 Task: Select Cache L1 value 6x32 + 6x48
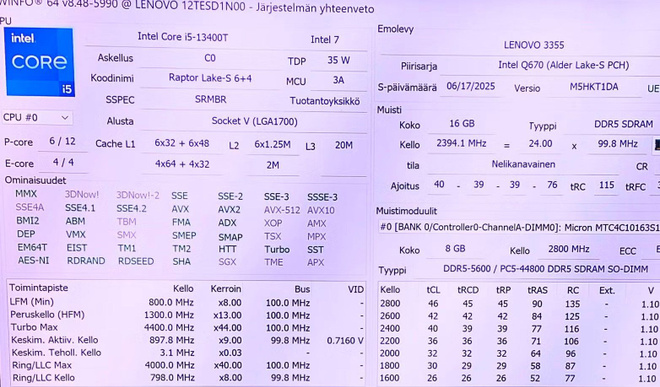pyautogui.click(x=181, y=144)
